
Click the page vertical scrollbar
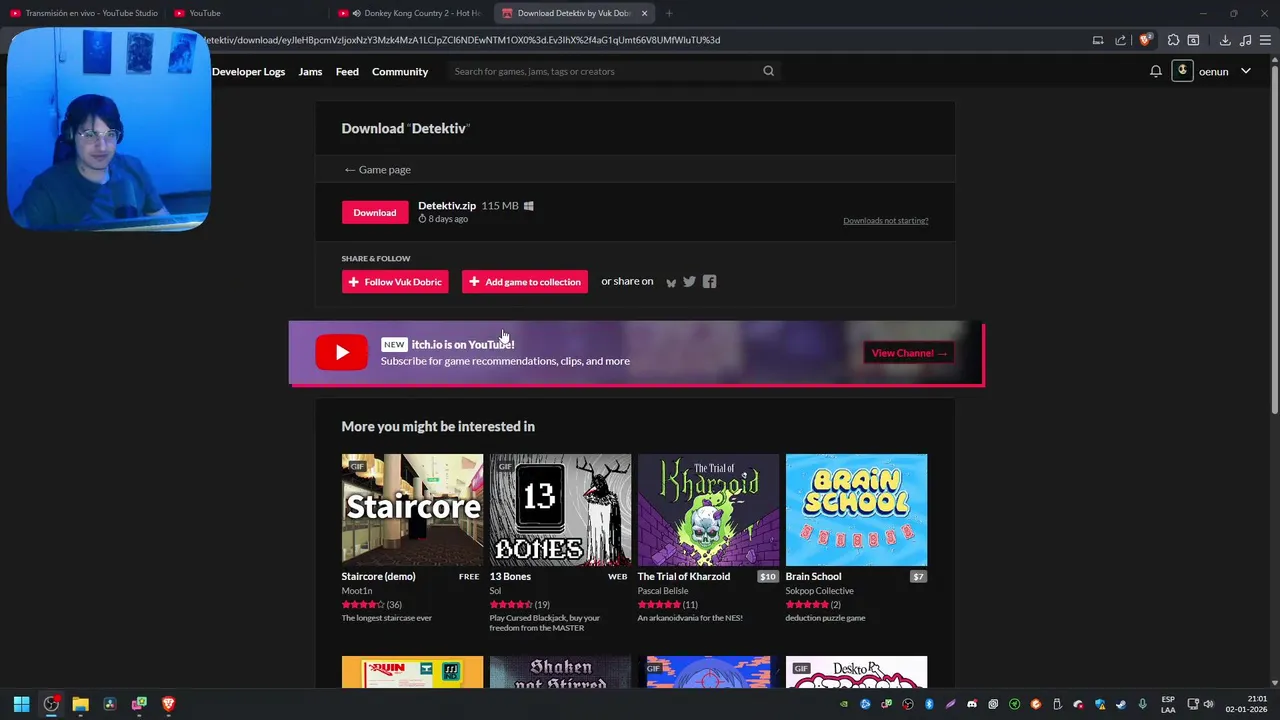tap(1274, 240)
